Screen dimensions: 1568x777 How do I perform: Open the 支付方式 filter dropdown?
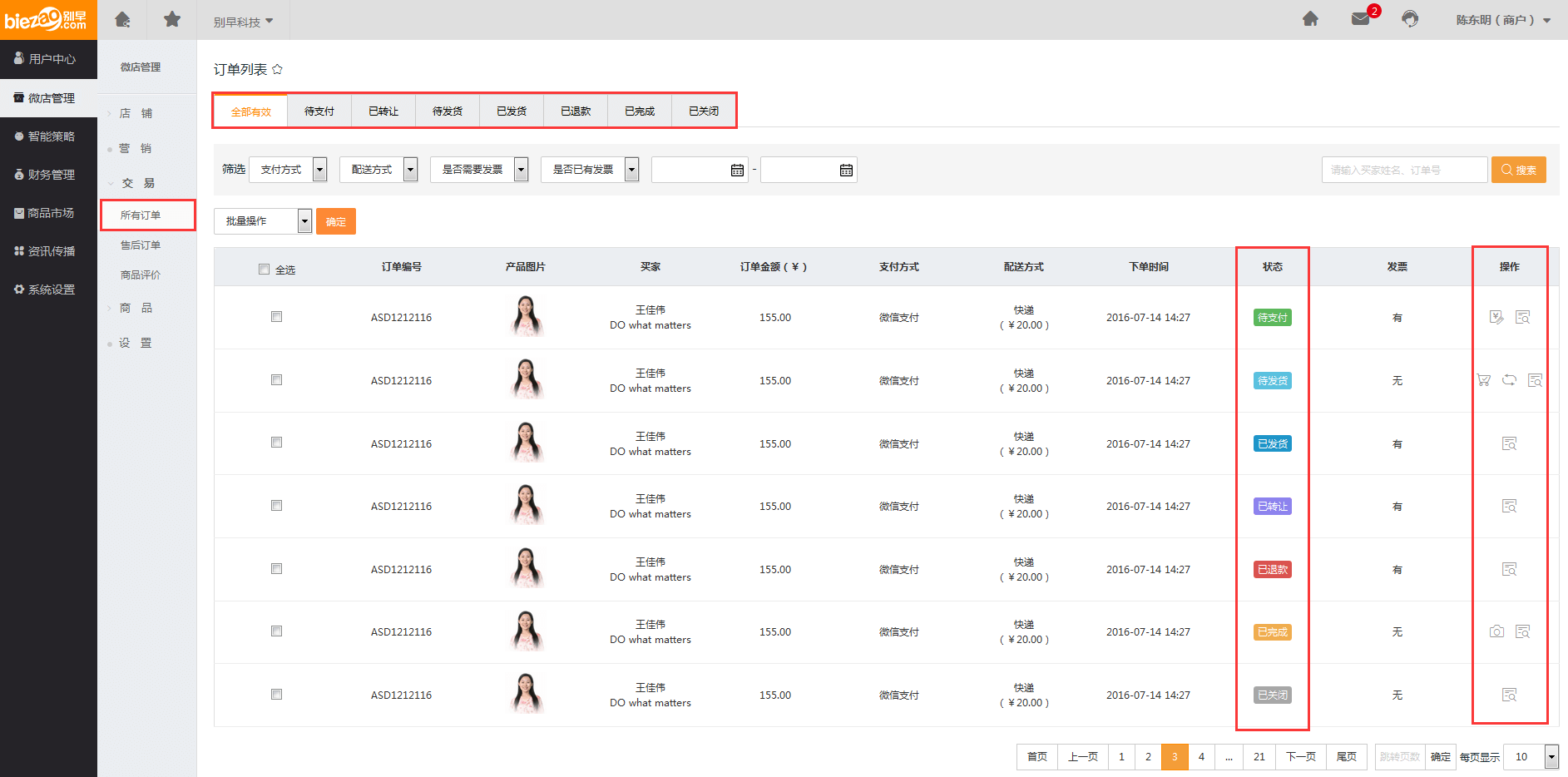[288, 170]
